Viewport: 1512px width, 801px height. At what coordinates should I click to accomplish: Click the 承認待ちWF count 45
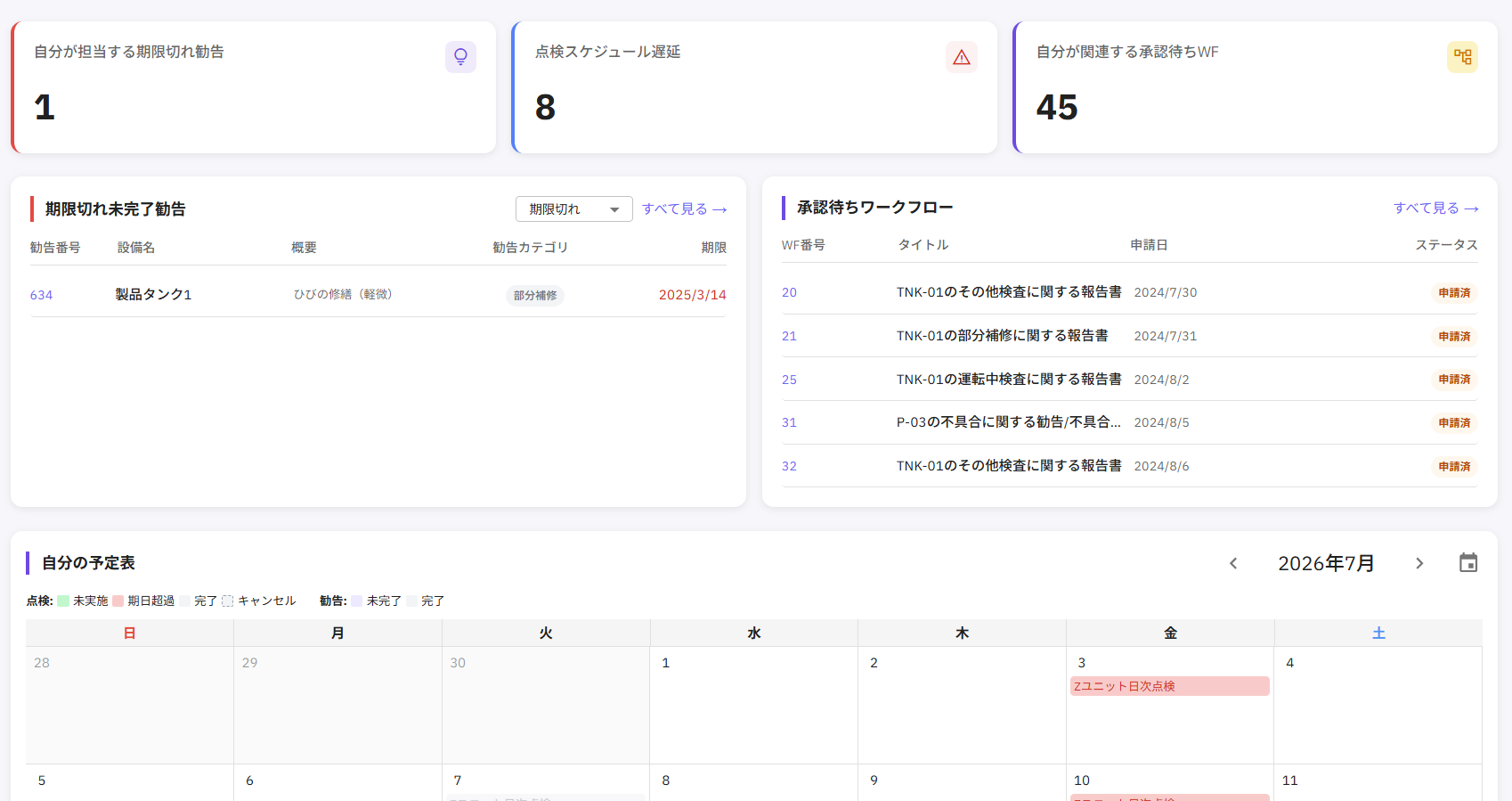(1057, 108)
